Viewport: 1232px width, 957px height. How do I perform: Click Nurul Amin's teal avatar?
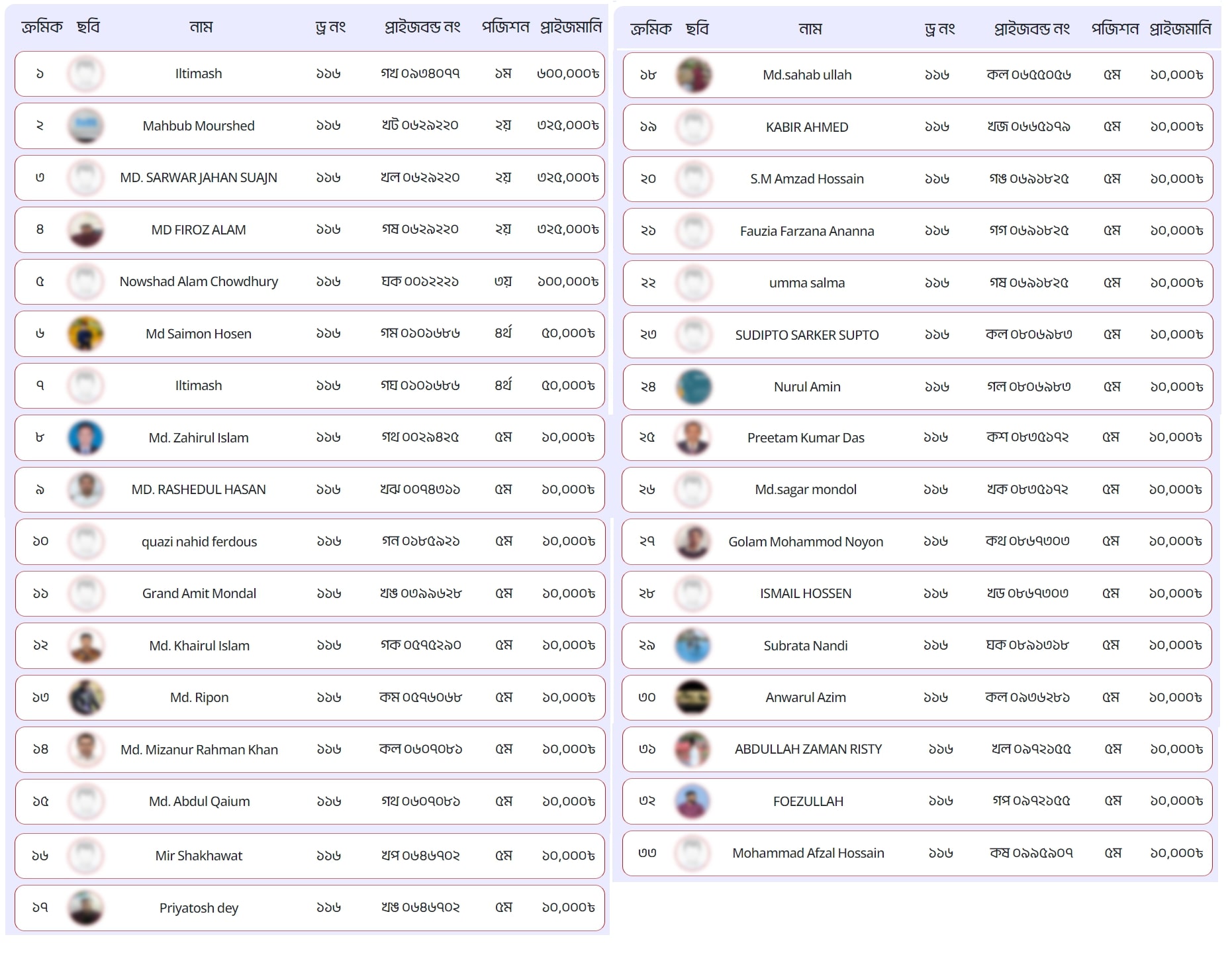694,387
